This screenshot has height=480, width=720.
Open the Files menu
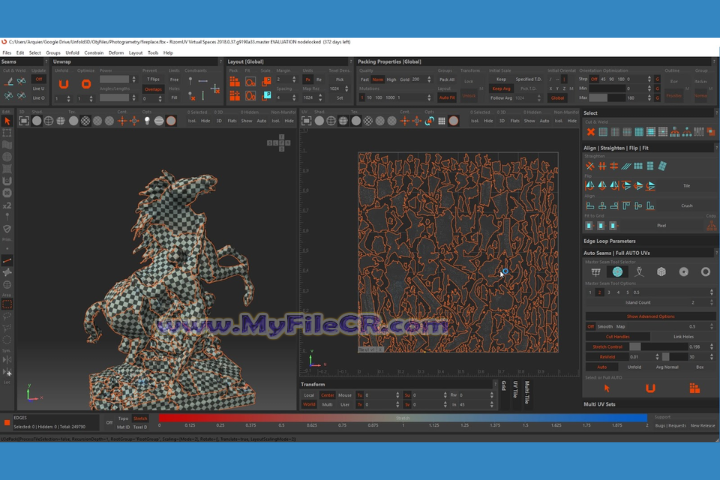pyautogui.click(x=6, y=53)
